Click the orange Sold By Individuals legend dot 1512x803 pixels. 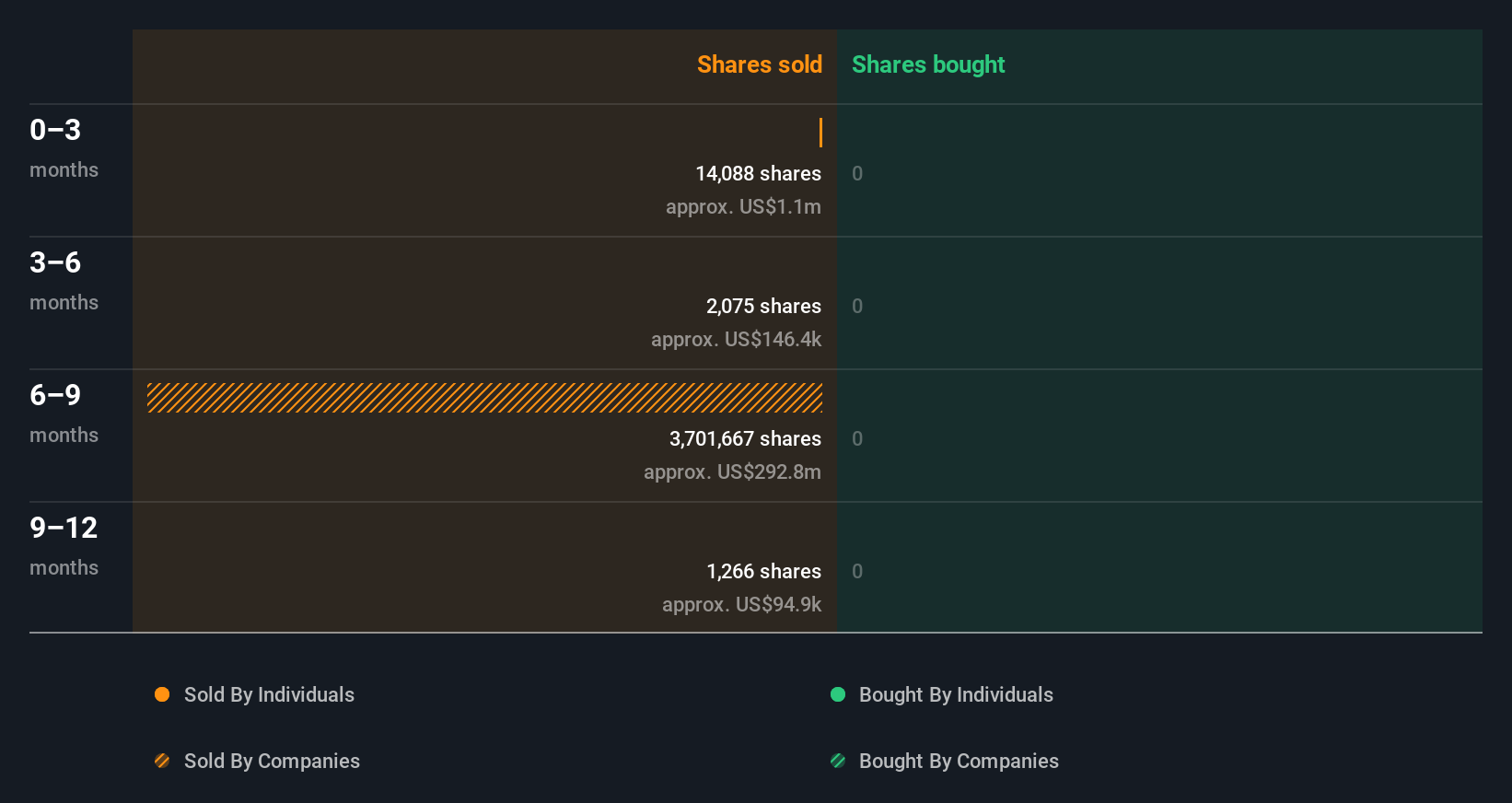click(x=162, y=694)
